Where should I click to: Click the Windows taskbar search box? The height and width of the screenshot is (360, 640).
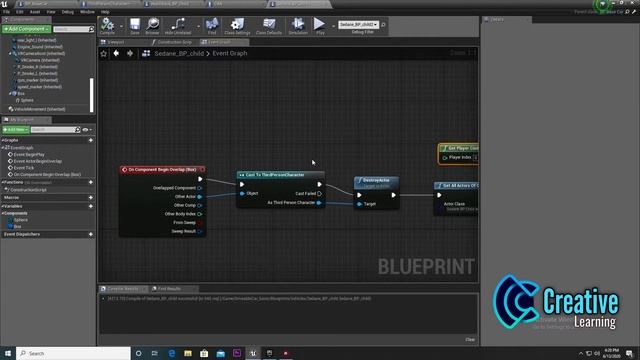tap(73, 353)
